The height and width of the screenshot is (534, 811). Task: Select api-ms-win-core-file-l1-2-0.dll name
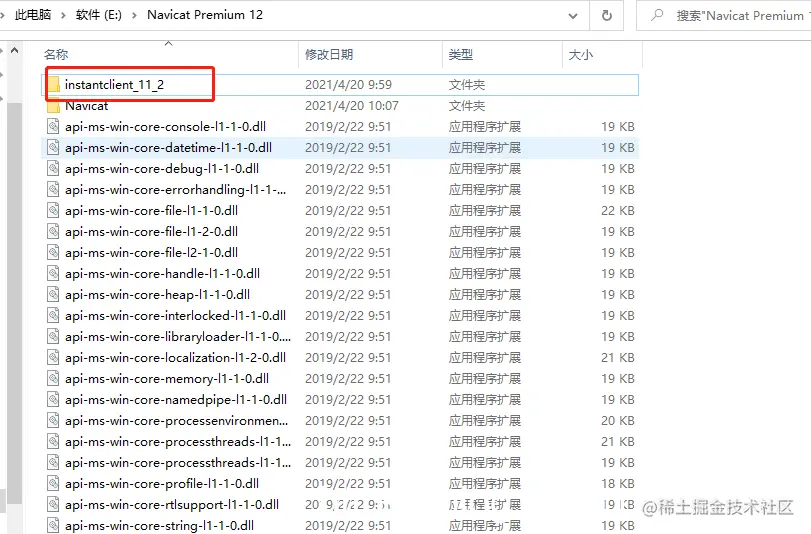click(x=152, y=232)
